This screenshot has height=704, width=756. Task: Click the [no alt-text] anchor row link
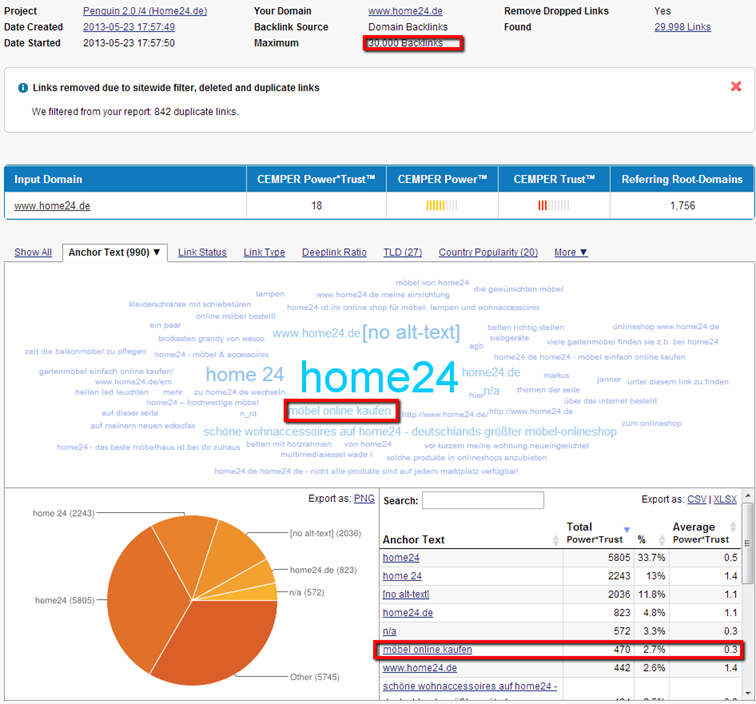click(x=406, y=595)
